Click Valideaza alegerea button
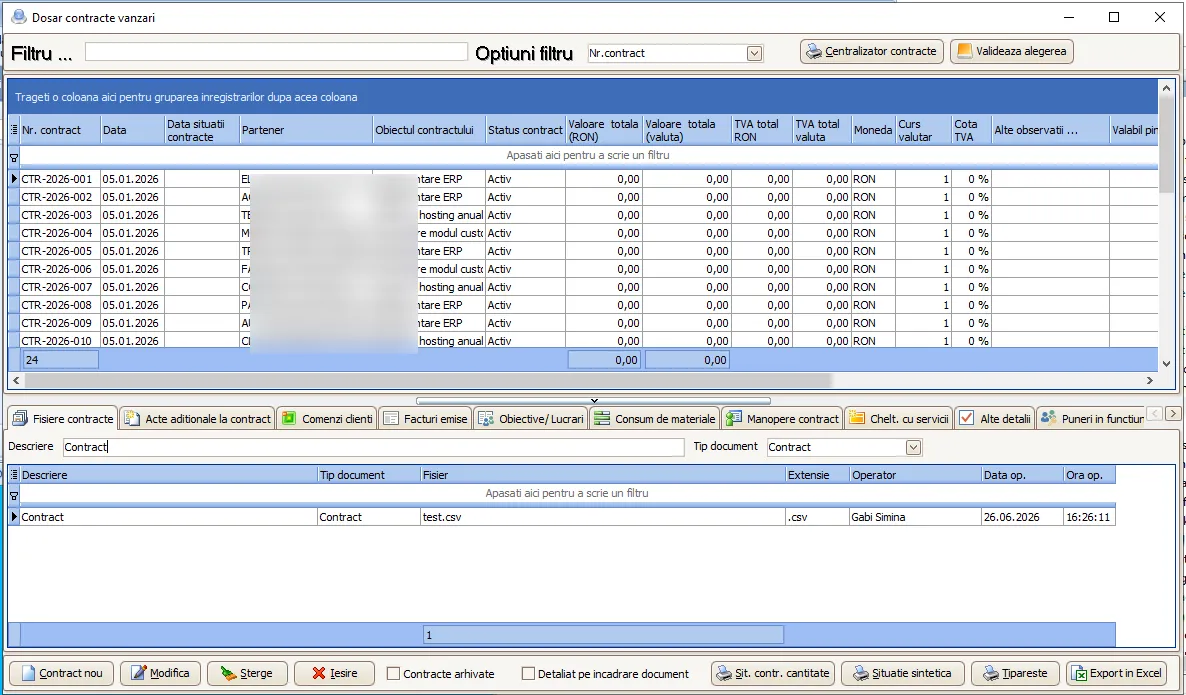 1011,51
